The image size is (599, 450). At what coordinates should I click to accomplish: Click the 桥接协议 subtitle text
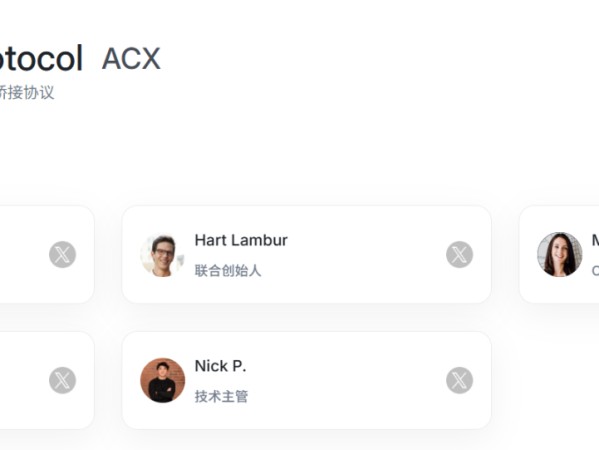[x=27, y=92]
